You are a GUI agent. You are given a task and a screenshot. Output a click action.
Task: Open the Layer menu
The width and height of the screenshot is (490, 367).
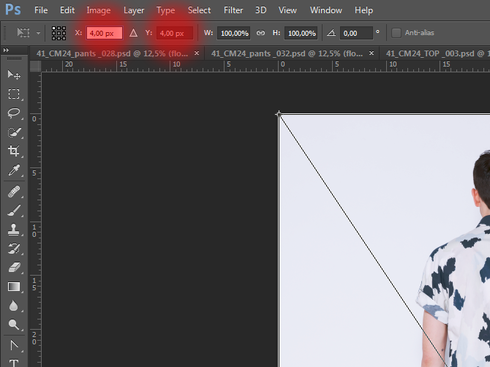[x=134, y=10]
